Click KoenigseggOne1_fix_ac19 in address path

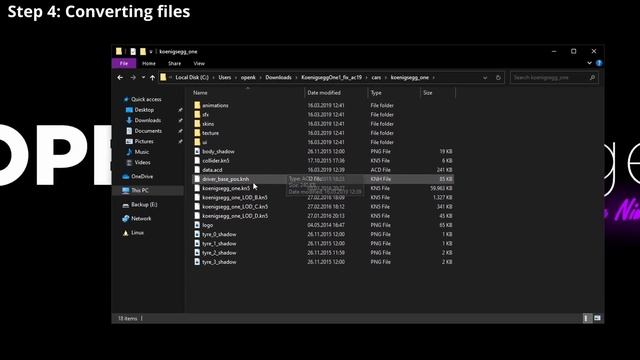tap(331, 78)
